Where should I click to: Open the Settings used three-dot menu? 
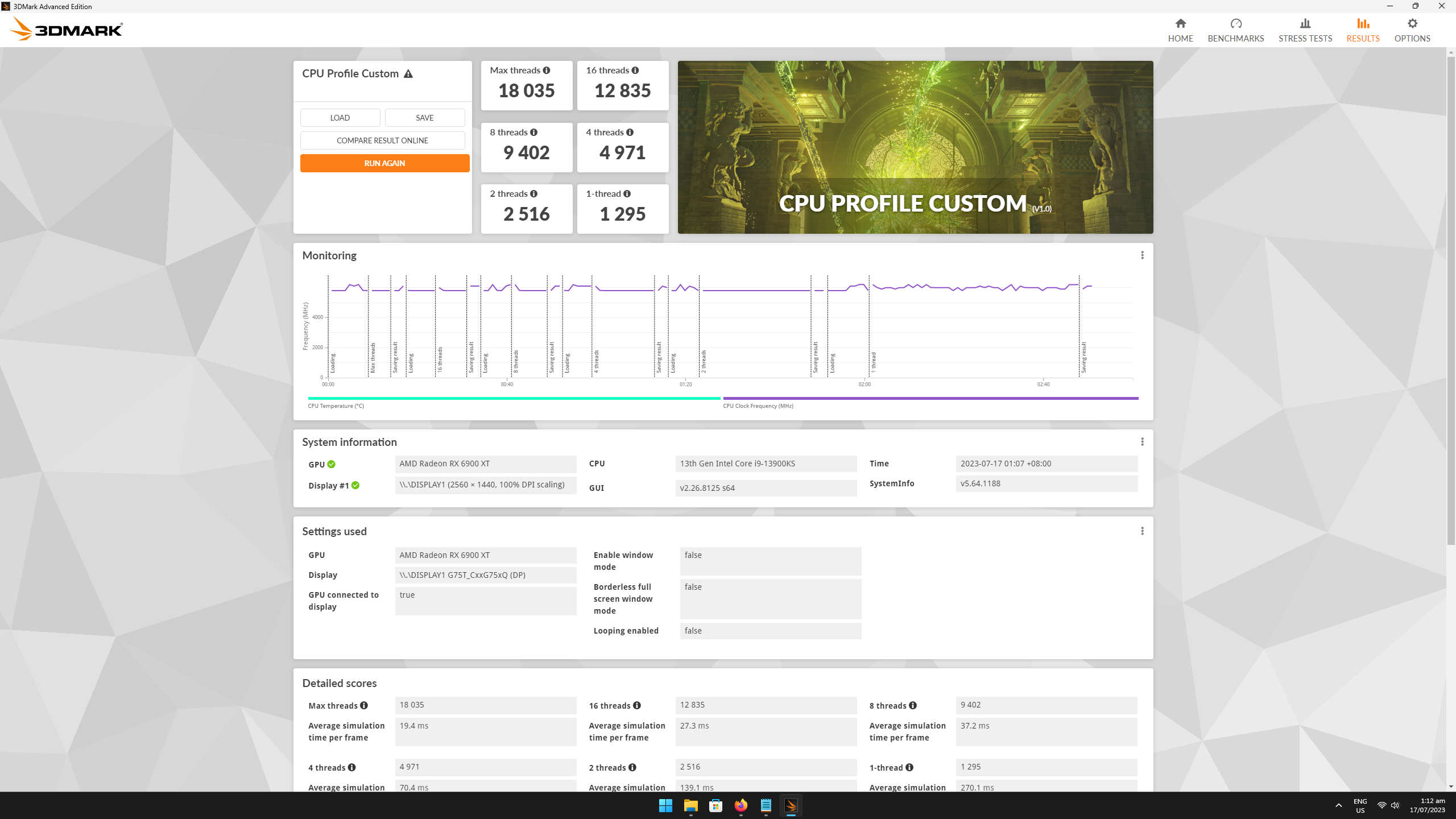tap(1142, 531)
